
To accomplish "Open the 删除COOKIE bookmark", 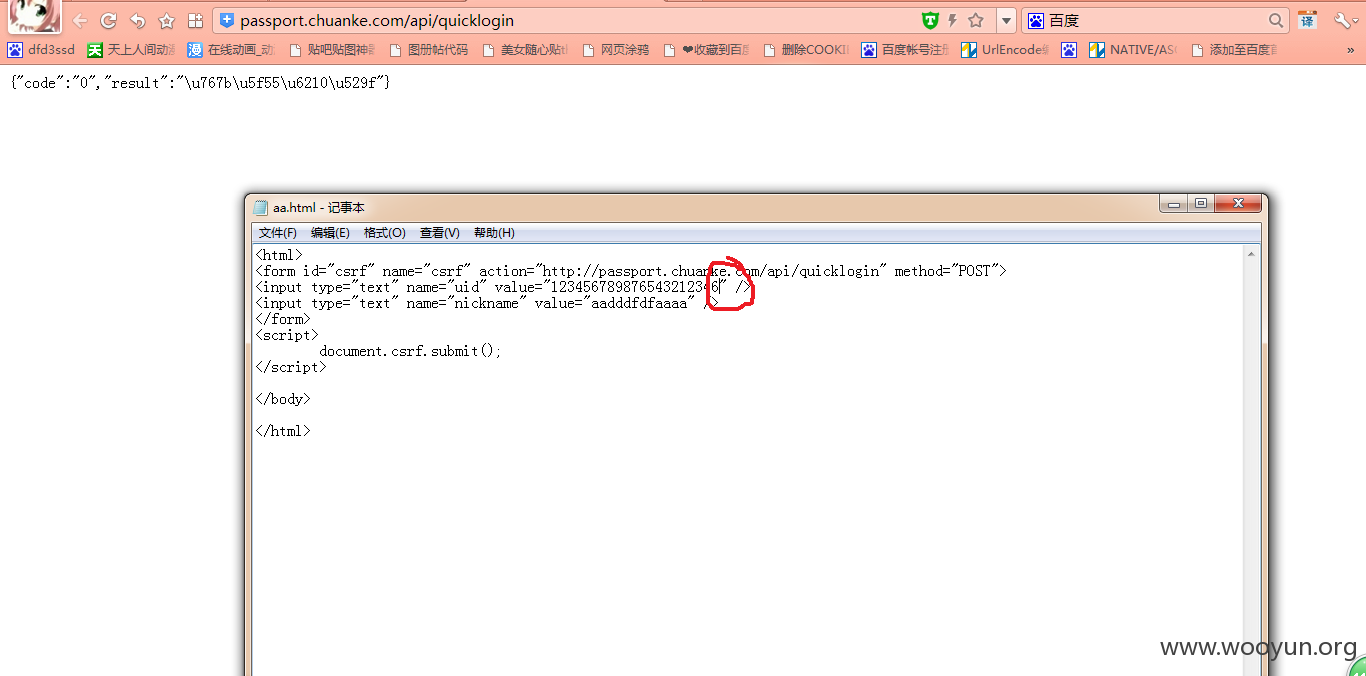I will pyautogui.click(x=806, y=50).
